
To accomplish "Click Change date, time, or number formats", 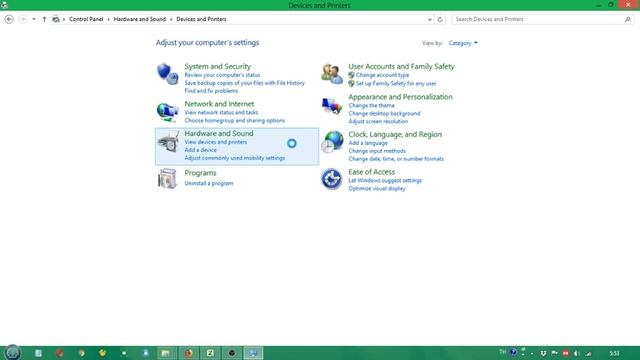I will [x=396, y=159].
